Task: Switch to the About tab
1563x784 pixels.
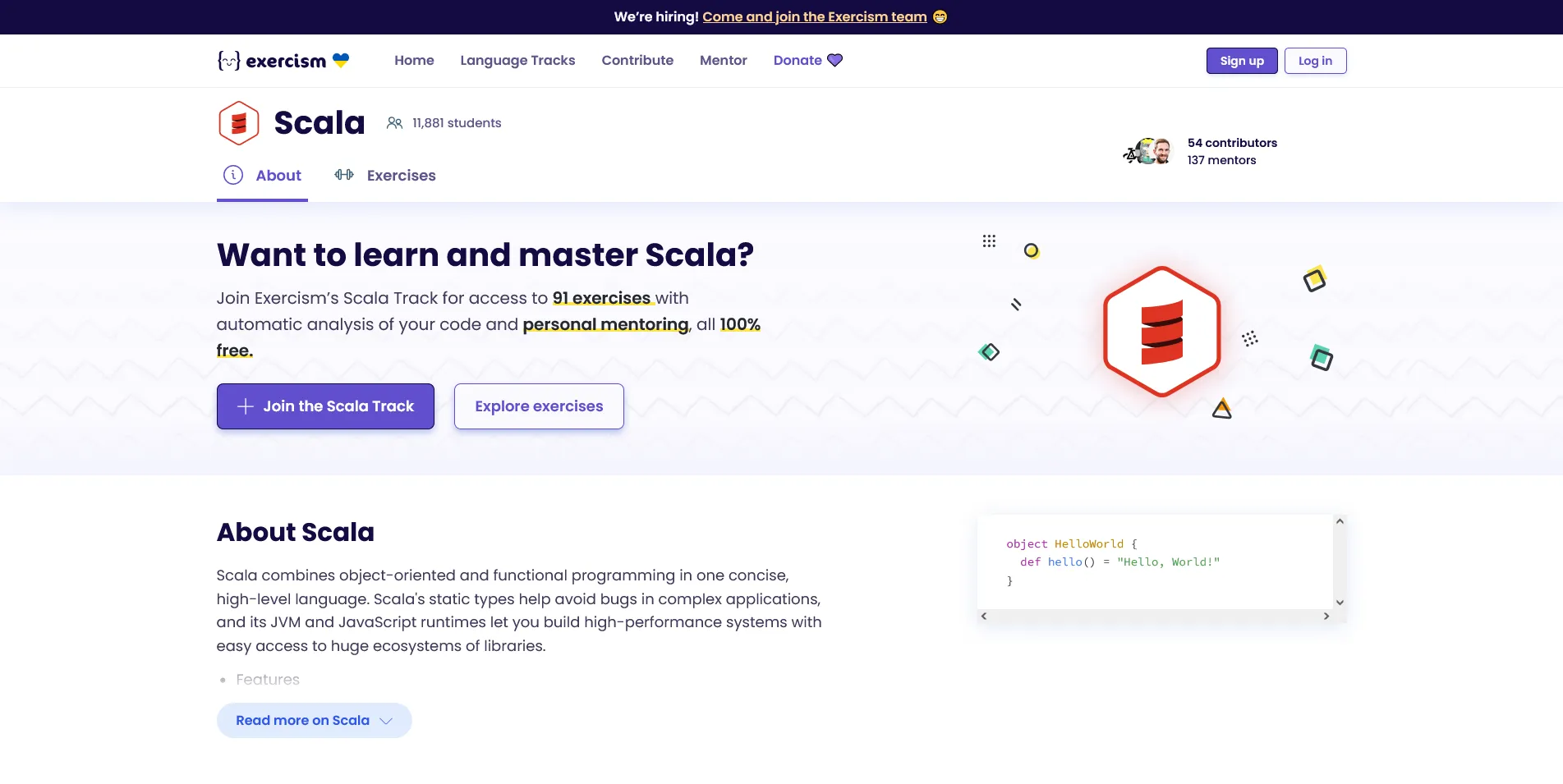Action: click(262, 176)
